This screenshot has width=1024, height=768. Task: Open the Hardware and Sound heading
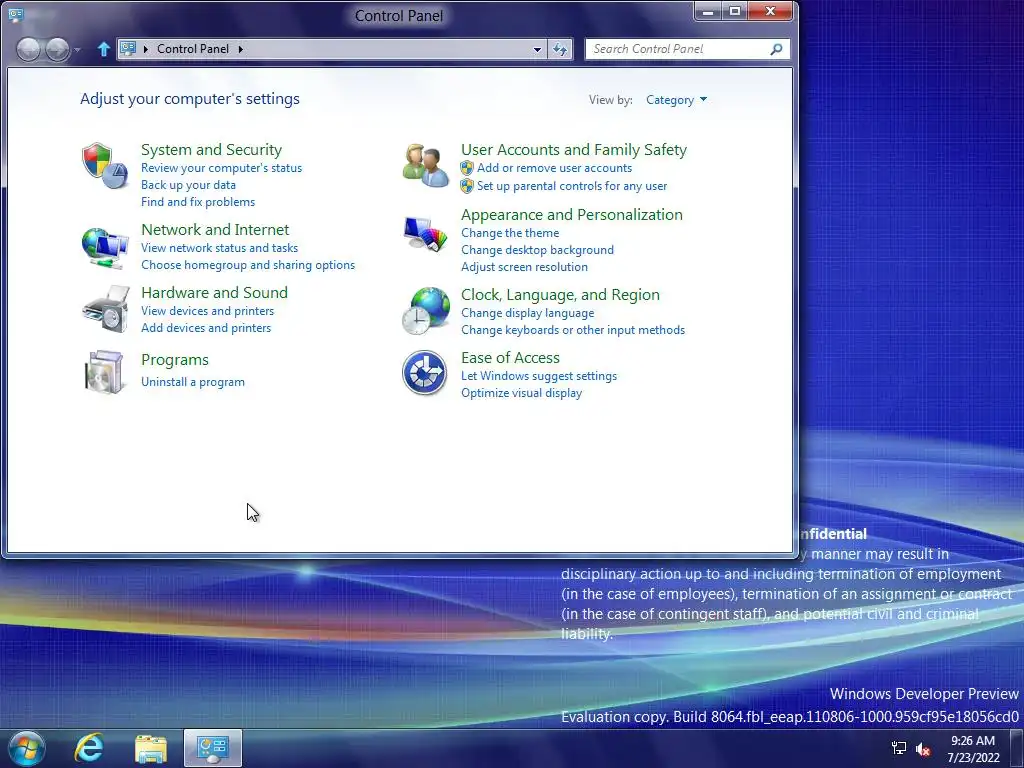pyautogui.click(x=214, y=293)
